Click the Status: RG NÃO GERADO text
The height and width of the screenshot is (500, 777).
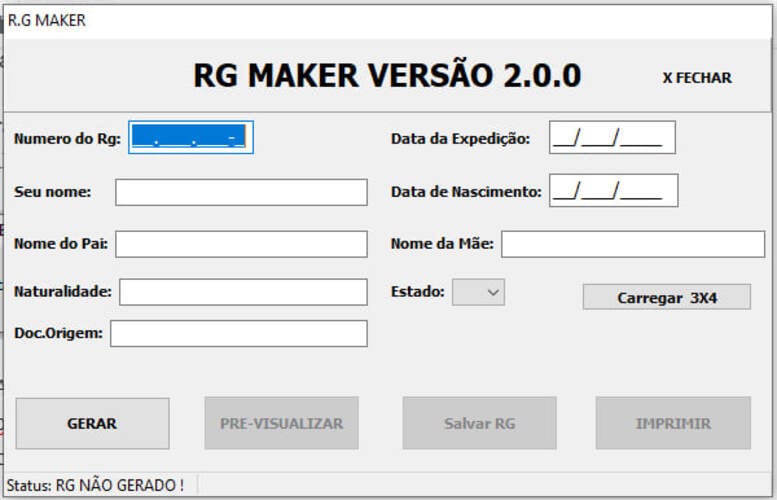click(x=95, y=485)
